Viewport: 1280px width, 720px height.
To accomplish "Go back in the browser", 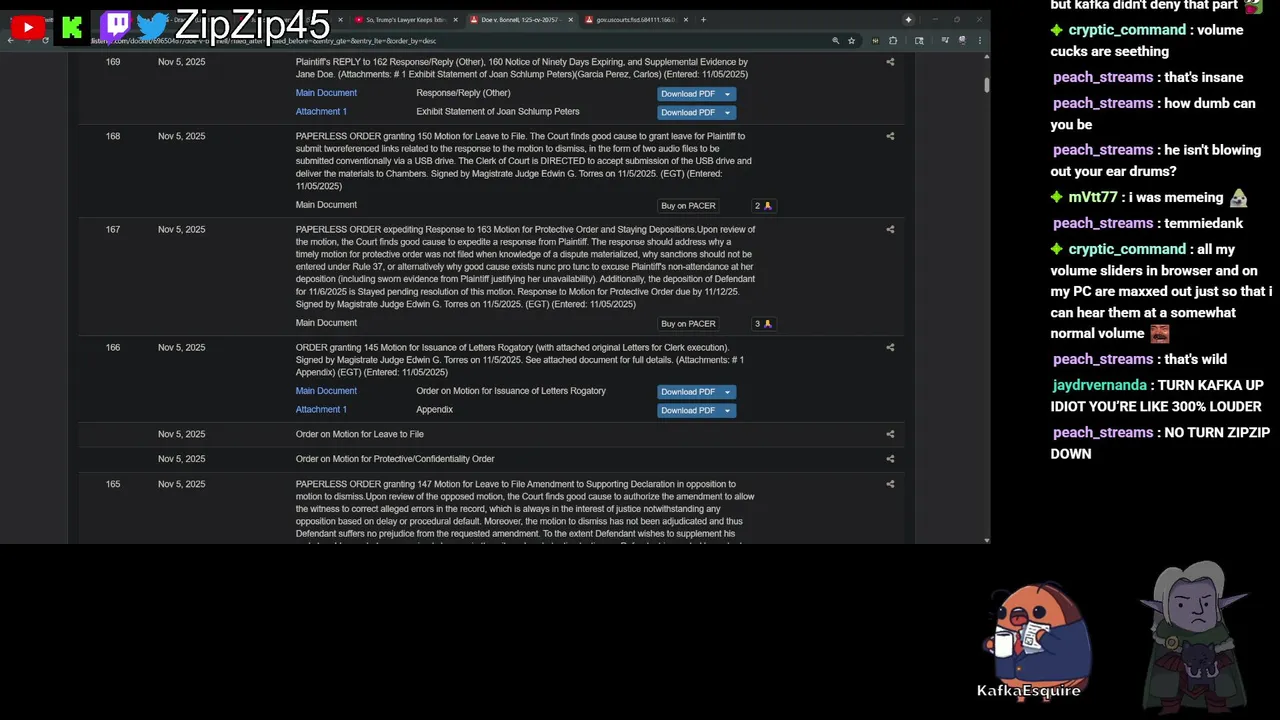I will click(x=11, y=40).
